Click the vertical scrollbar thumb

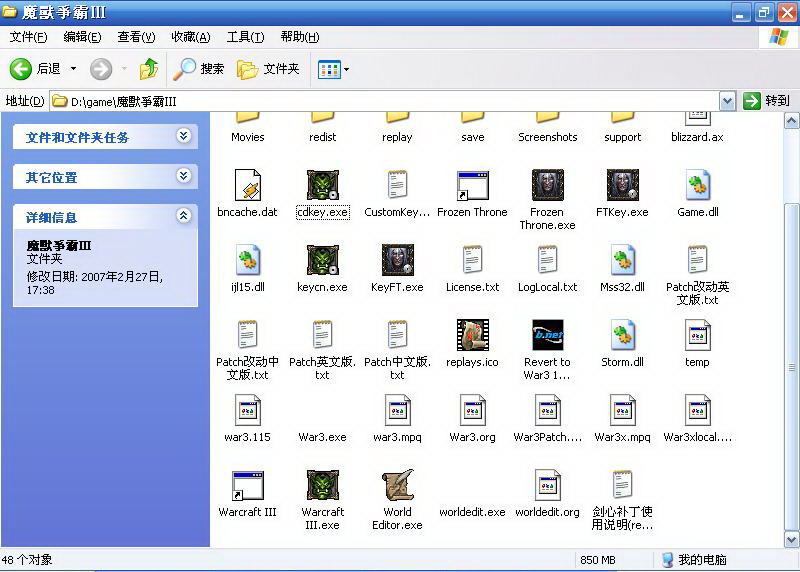point(791,367)
